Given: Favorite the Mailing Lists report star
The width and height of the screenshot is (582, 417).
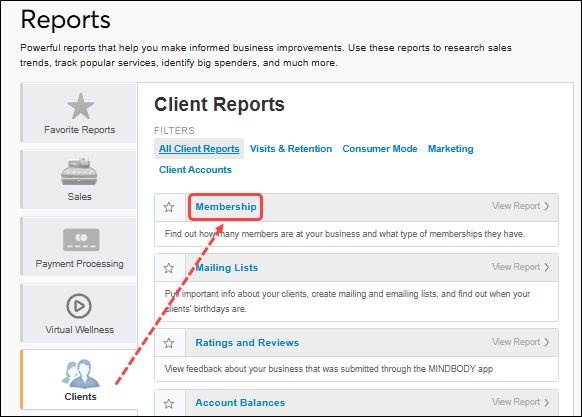Looking at the screenshot, I should tap(169, 268).
